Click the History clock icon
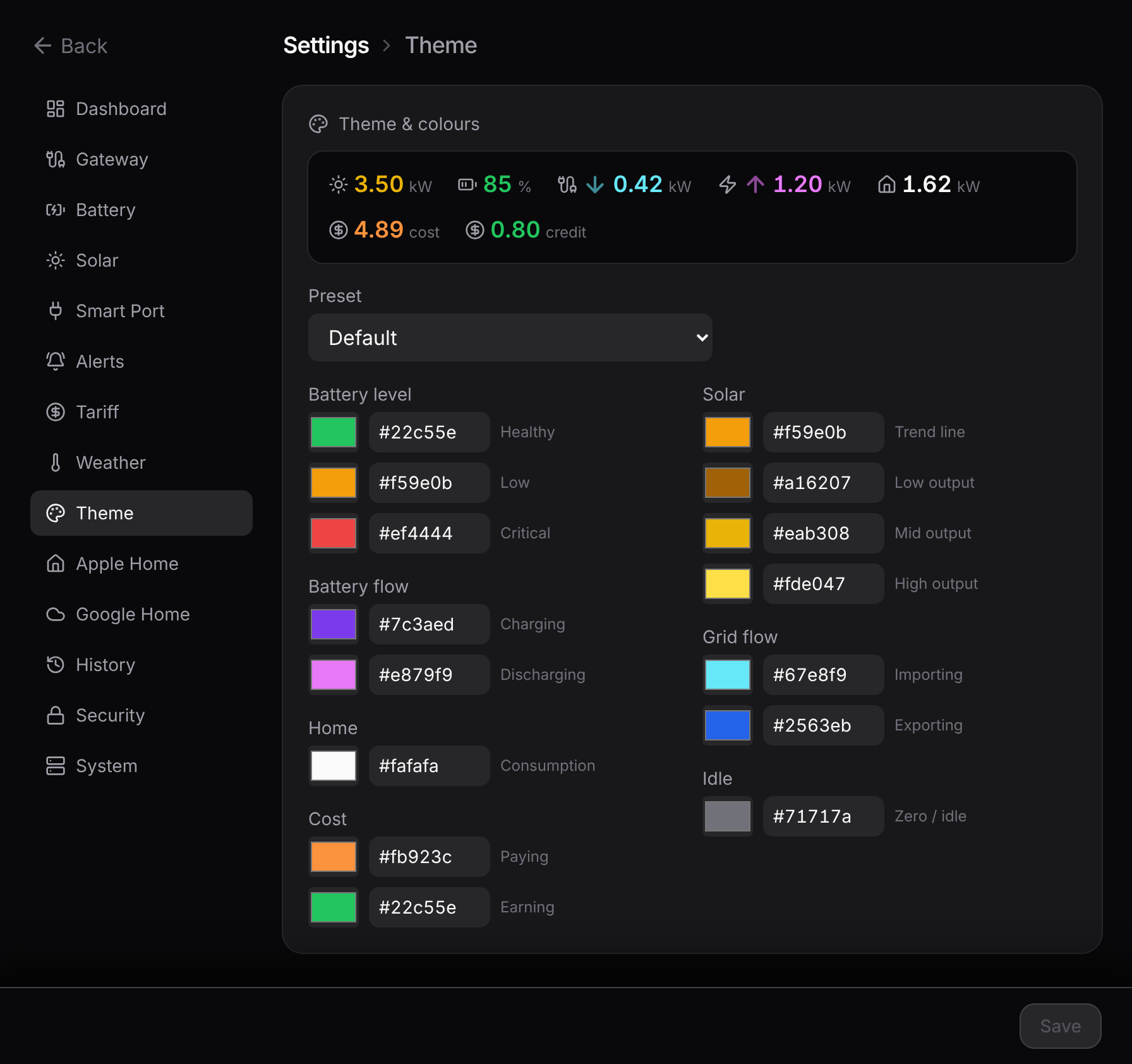Screen dimensions: 1132x1064 [x=56, y=665]
